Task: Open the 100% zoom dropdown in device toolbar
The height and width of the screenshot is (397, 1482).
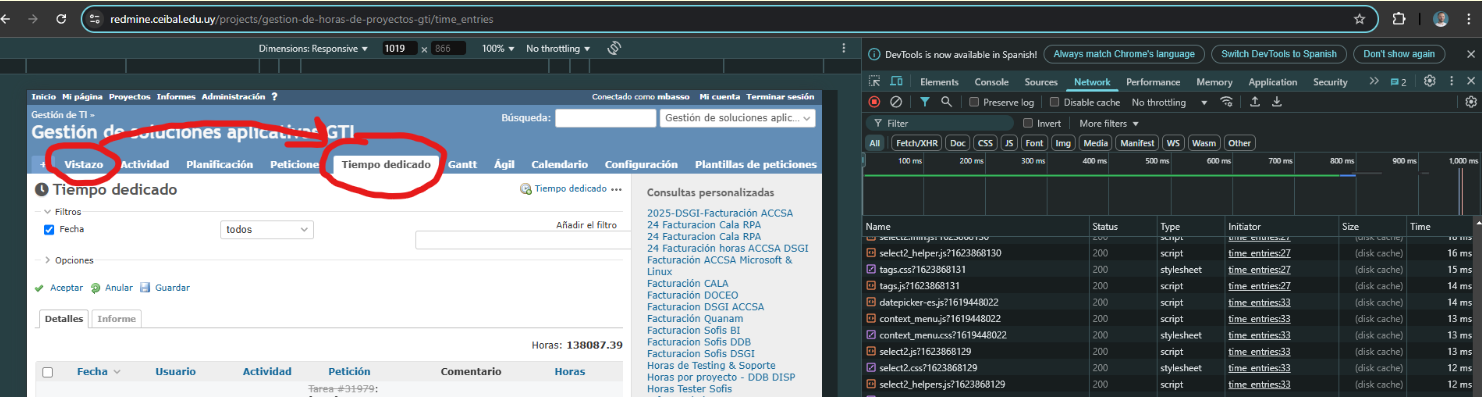Action: click(498, 48)
